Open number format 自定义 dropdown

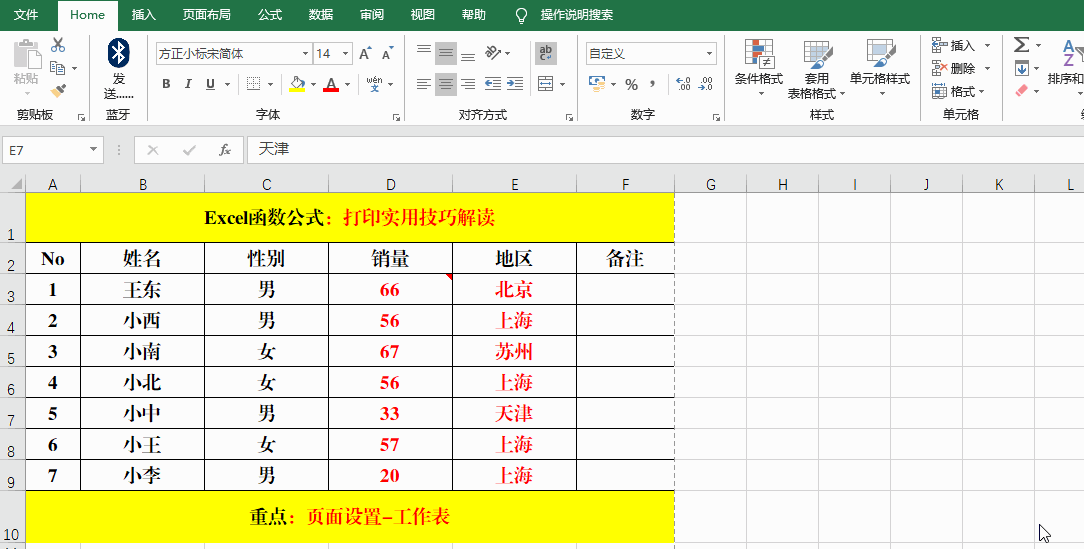(x=709, y=54)
